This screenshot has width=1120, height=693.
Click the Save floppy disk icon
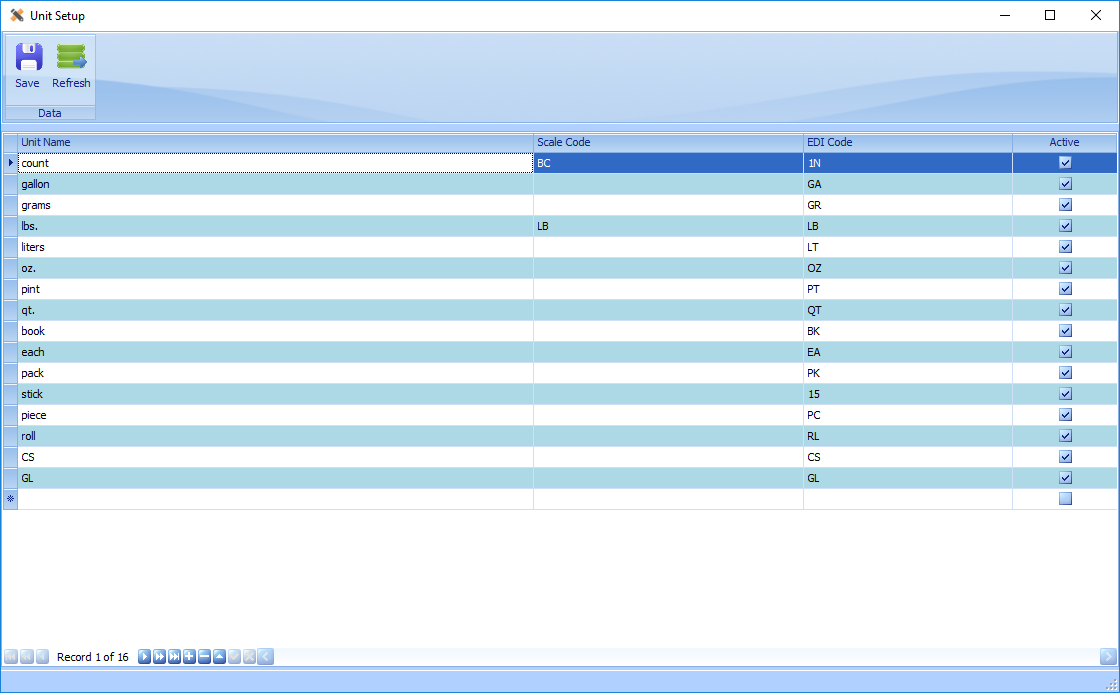(28, 58)
